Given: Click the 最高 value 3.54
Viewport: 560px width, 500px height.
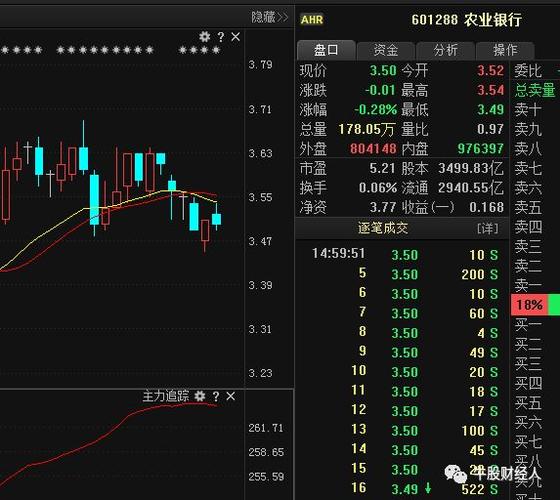Looking at the screenshot, I should (490, 90).
